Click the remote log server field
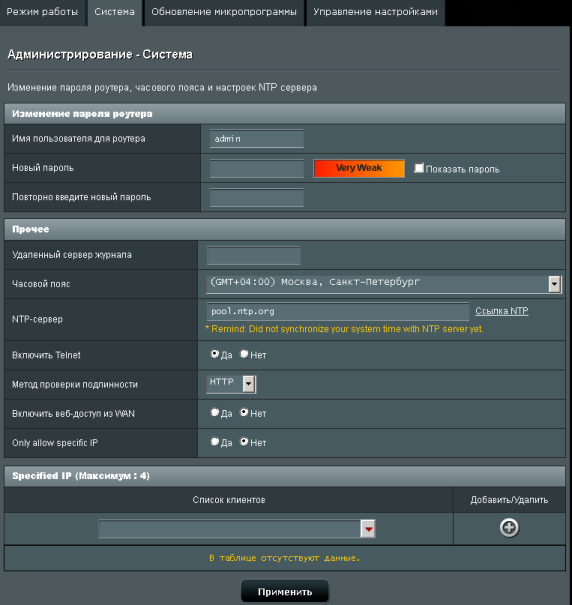Viewport: 572px width, 605px height. 254,255
